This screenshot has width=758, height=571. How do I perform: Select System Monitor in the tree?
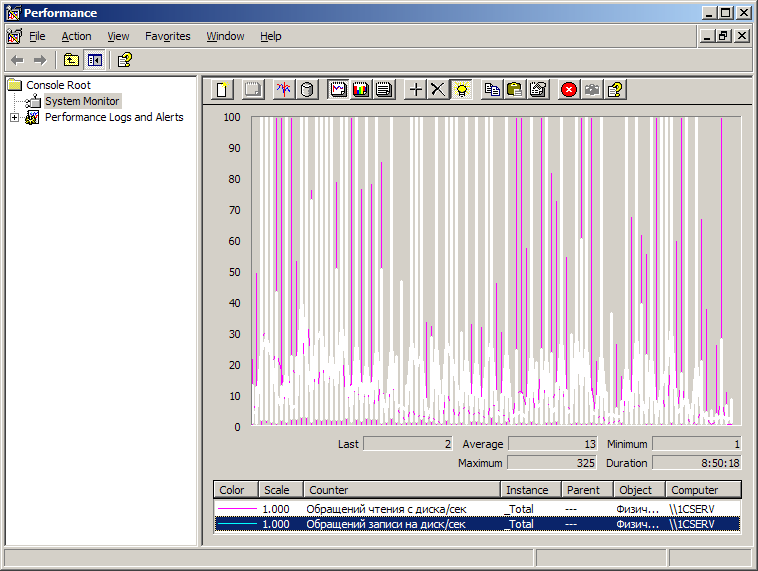(82, 101)
